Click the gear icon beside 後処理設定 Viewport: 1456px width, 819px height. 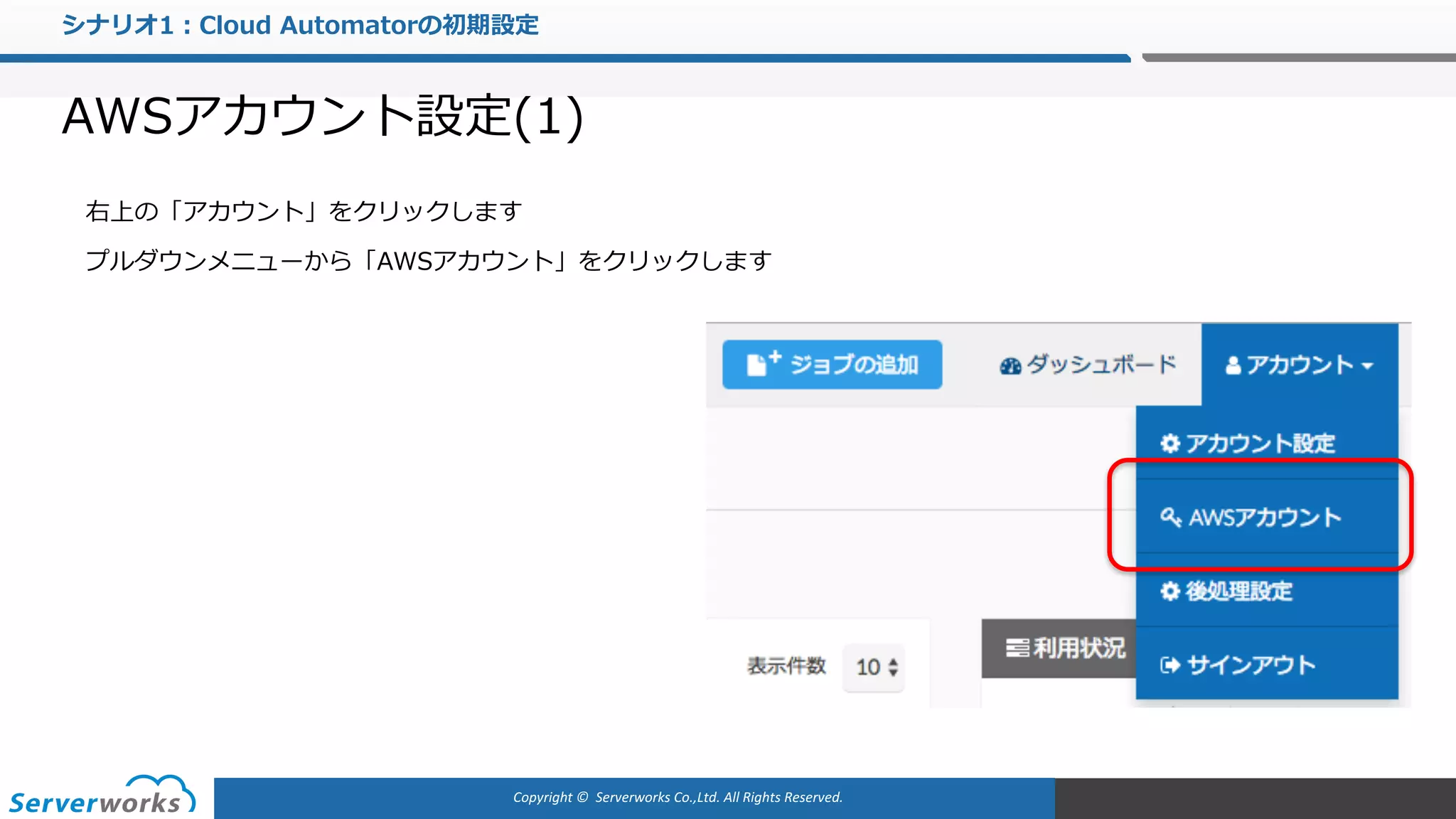pos(1169,591)
